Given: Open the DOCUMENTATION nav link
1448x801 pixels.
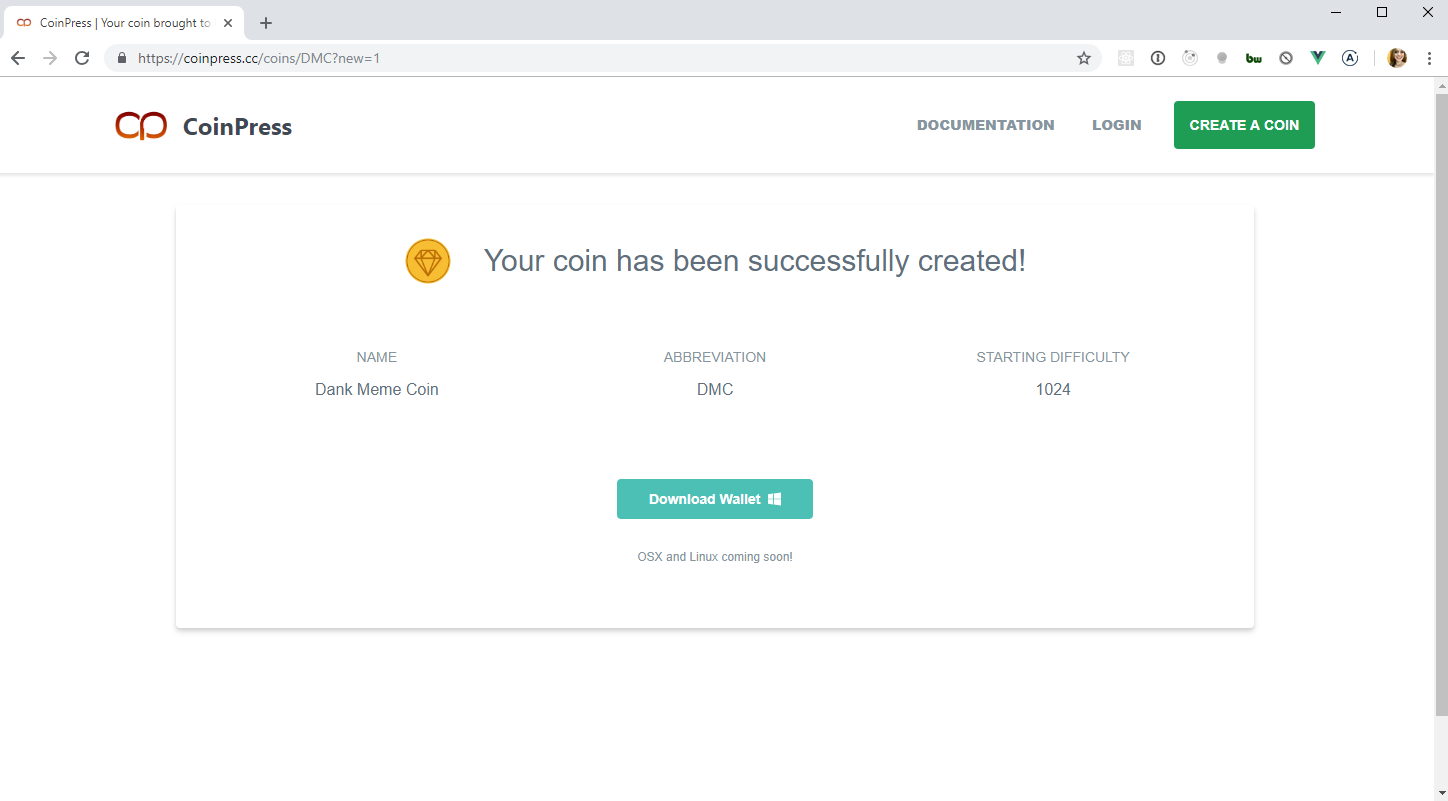Looking at the screenshot, I should [985, 125].
